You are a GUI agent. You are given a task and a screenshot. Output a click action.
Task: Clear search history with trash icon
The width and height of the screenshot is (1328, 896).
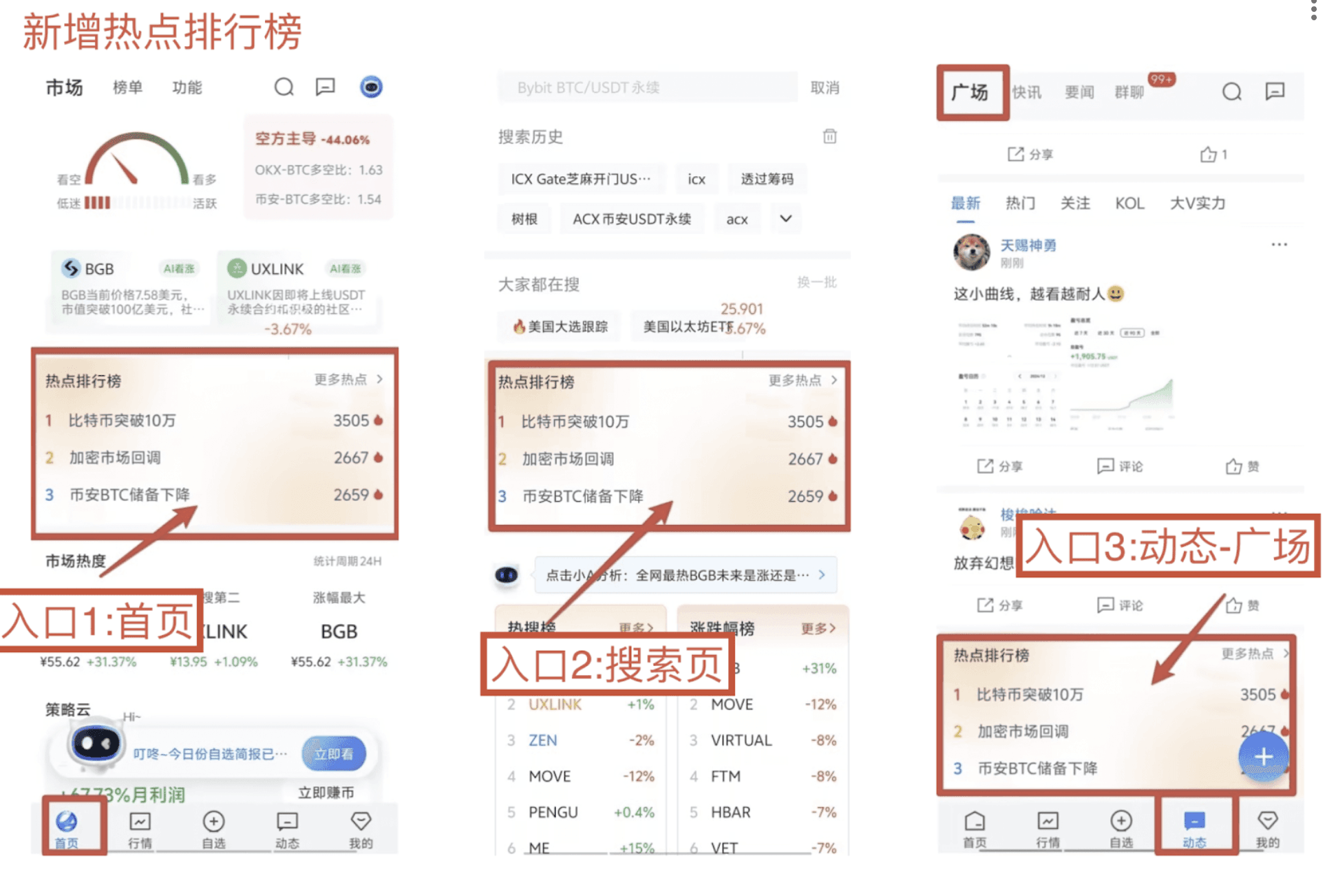coord(830,136)
